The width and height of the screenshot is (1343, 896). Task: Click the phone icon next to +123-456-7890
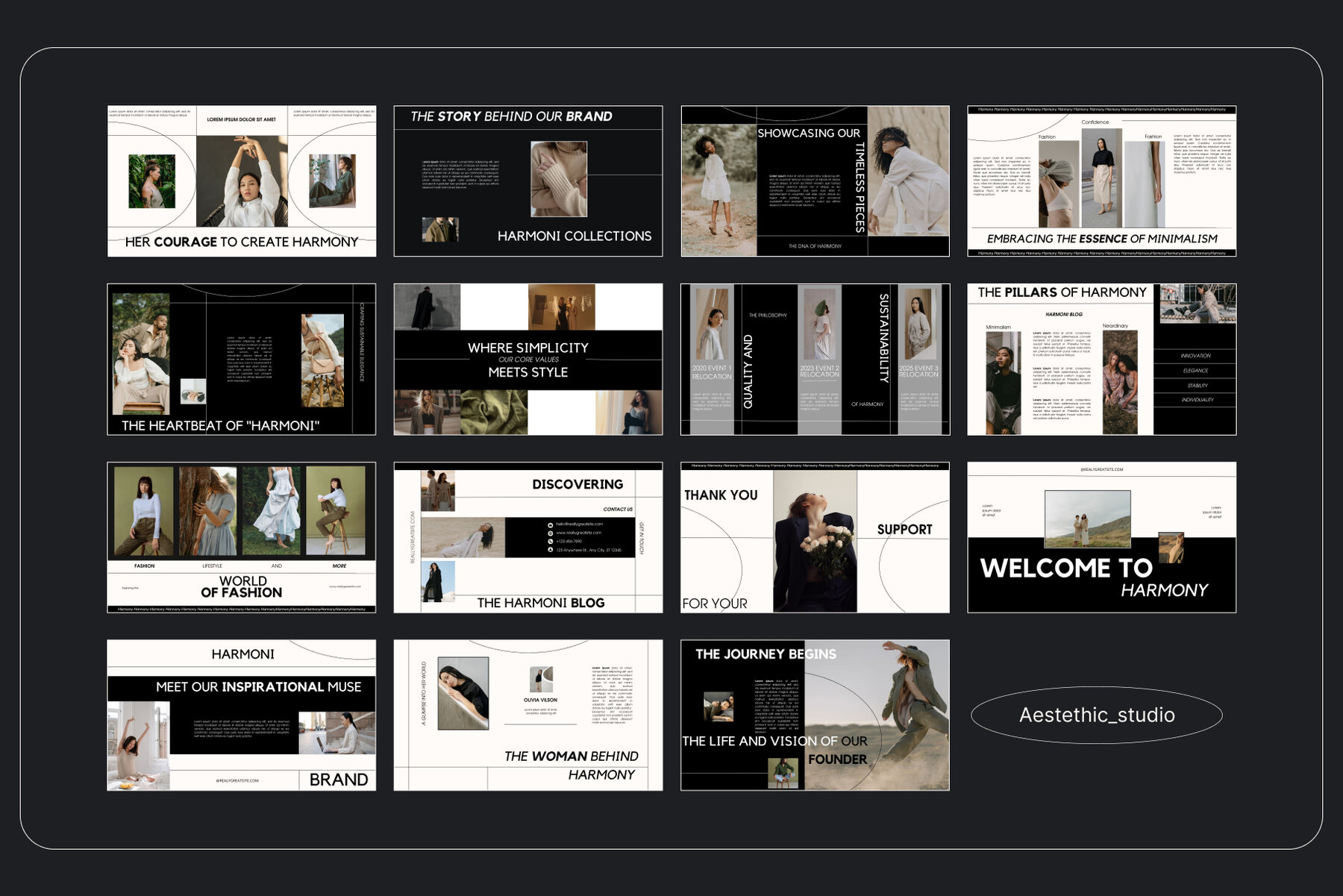(x=550, y=542)
